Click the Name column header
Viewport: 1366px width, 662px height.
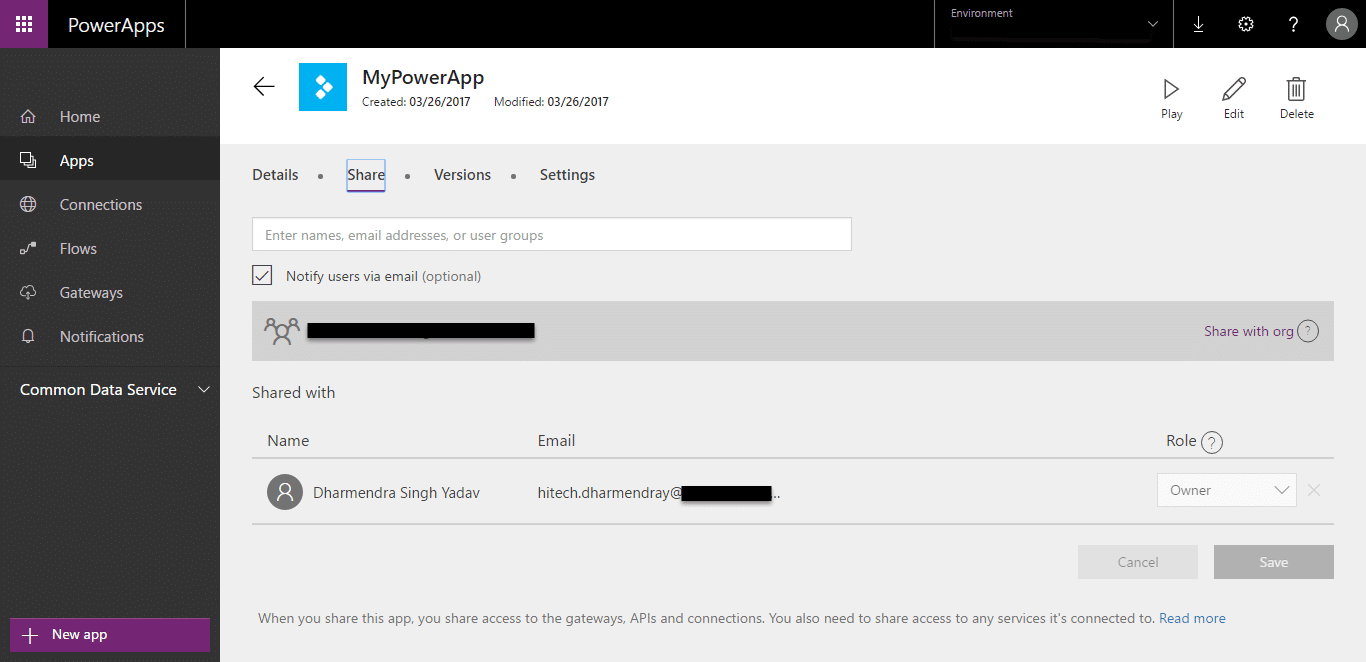click(288, 441)
